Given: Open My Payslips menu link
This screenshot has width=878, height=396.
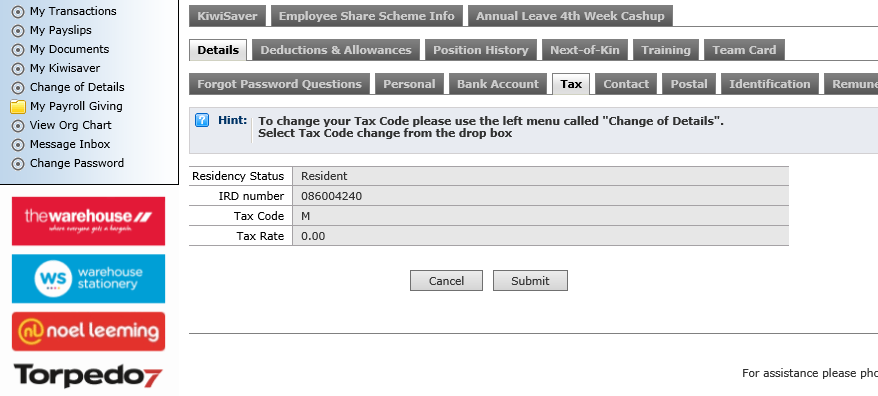Looking at the screenshot, I should click(60, 30).
